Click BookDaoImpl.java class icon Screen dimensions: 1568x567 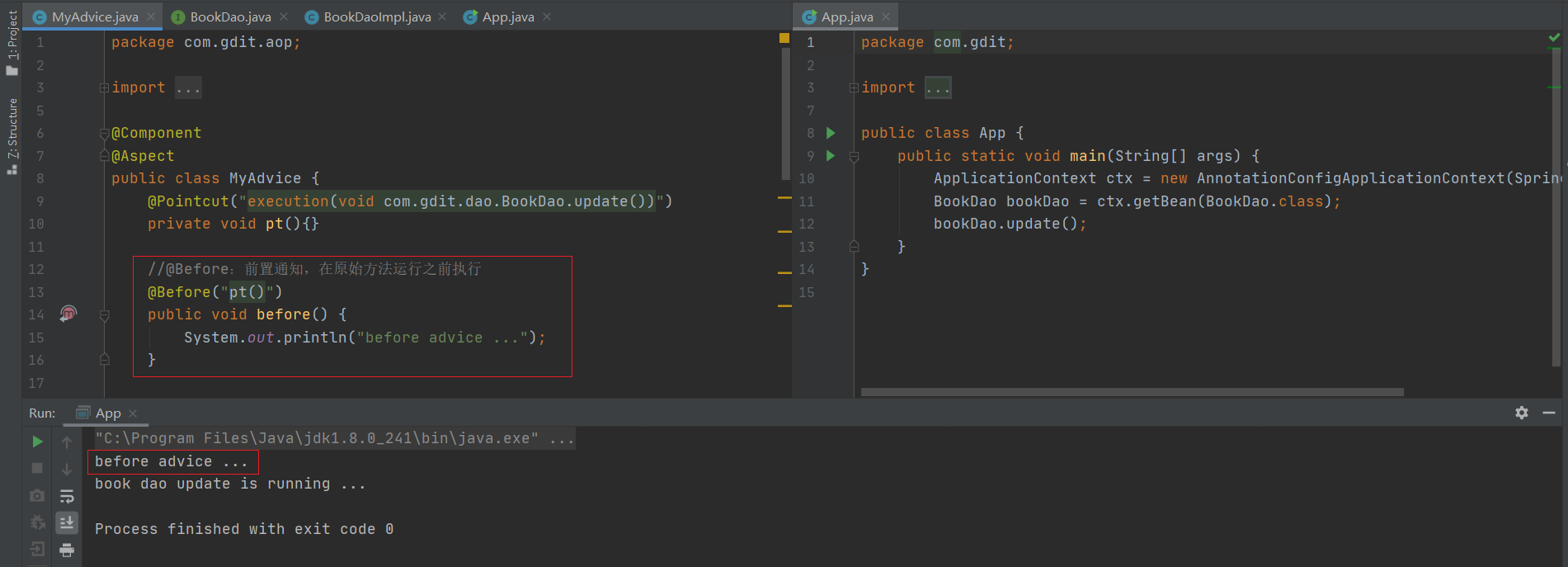311,17
